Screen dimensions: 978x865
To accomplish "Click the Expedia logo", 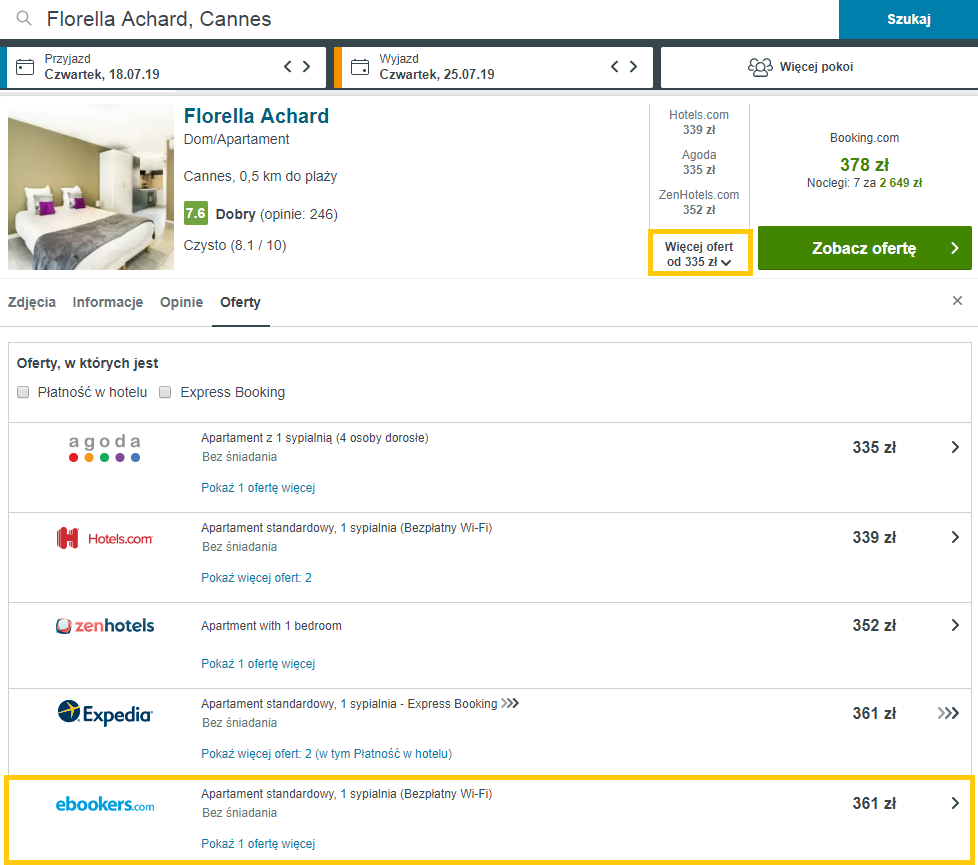I will (105, 713).
